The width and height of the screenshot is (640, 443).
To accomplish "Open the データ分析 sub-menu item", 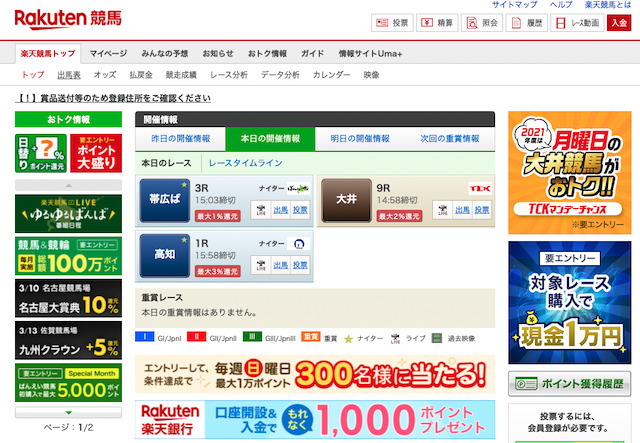I will pos(280,75).
